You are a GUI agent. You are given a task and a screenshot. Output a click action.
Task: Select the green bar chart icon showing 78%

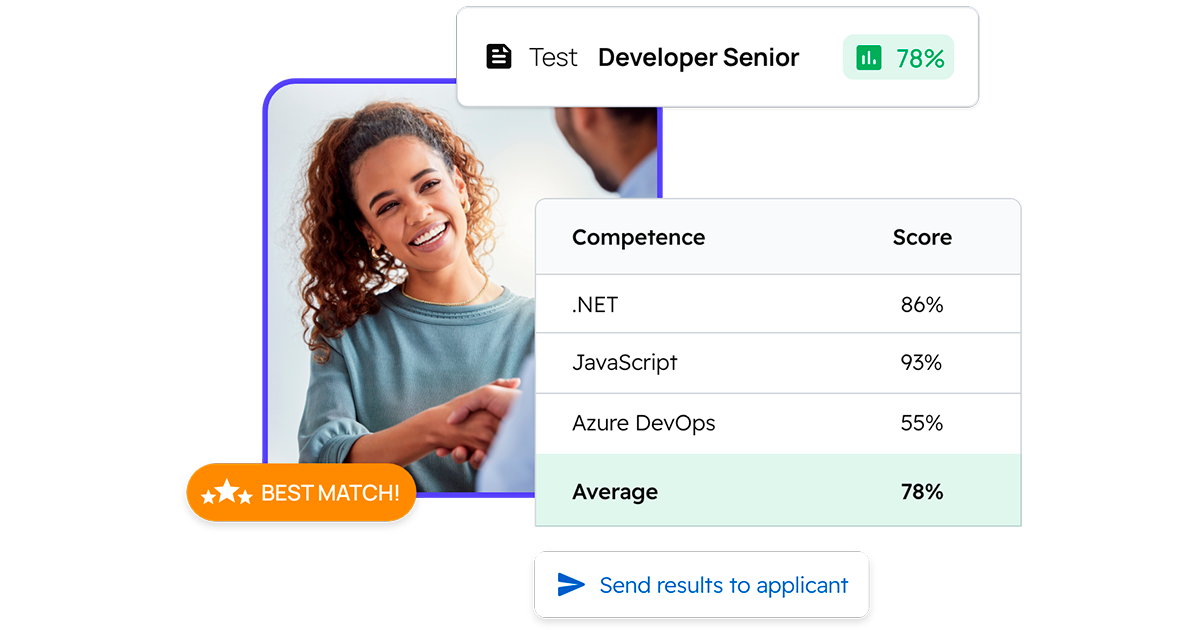pos(870,57)
